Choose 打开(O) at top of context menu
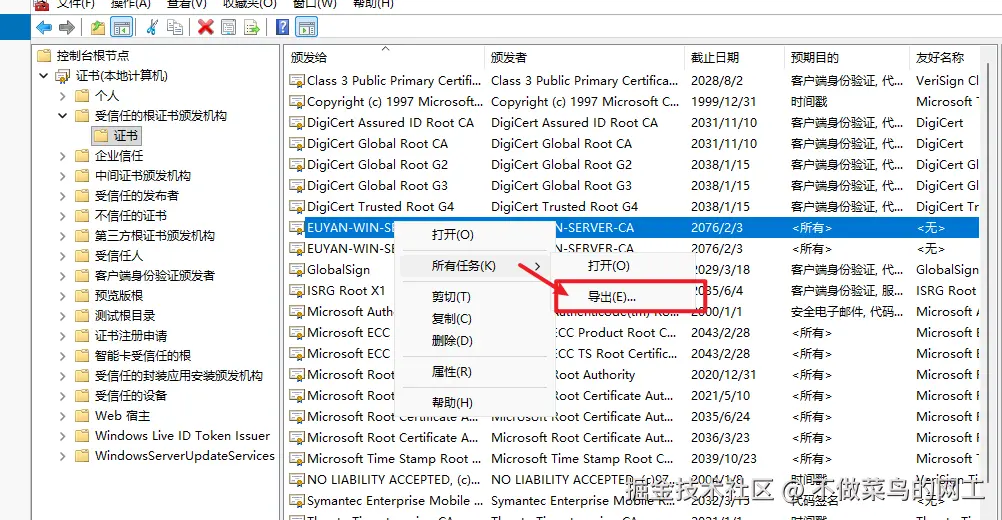1002x520 pixels. 474,234
